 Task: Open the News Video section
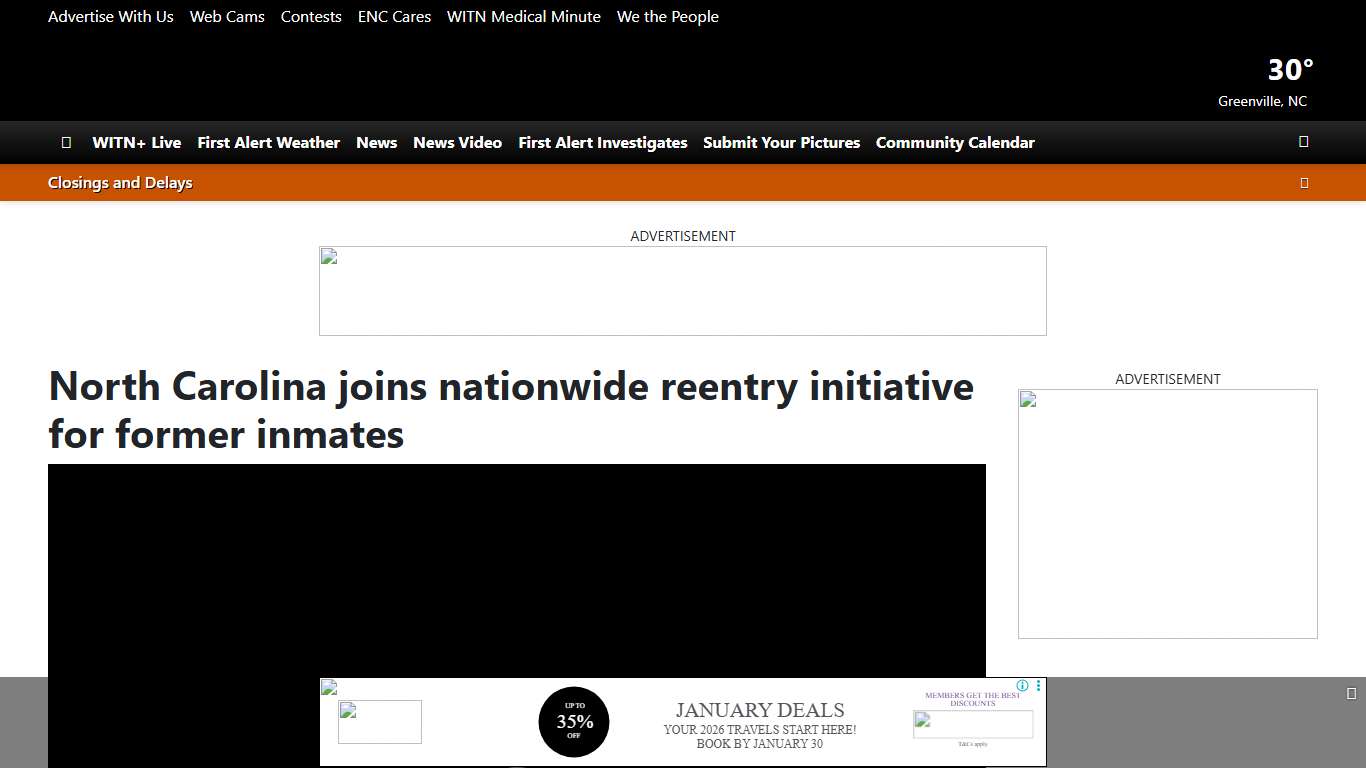(x=457, y=142)
